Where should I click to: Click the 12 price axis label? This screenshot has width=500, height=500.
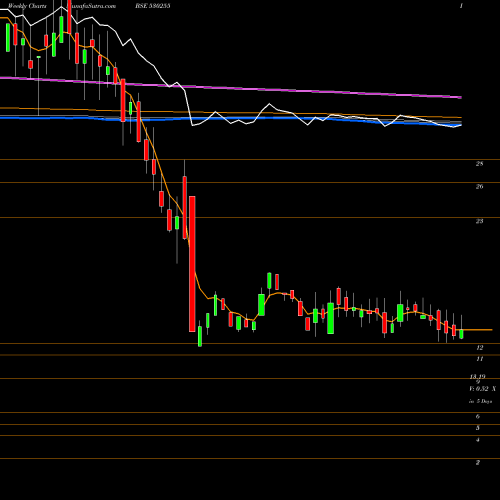coord(479,348)
